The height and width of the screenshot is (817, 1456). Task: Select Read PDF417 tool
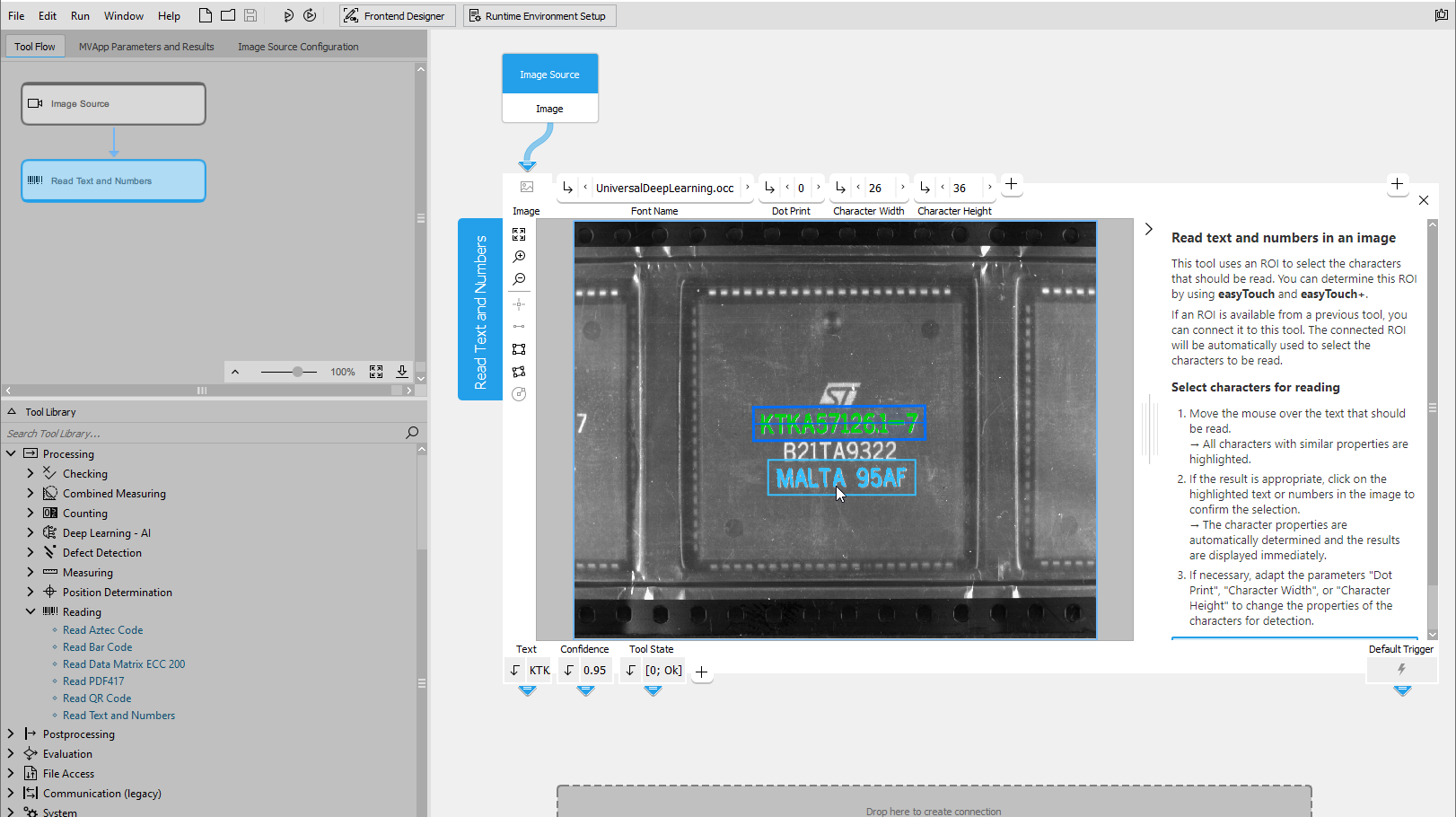(x=93, y=681)
